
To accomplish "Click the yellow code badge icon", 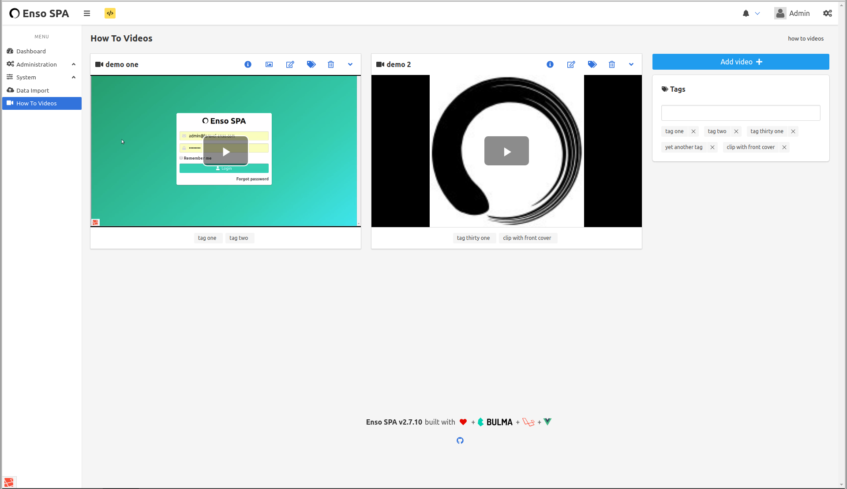I will (110, 14).
